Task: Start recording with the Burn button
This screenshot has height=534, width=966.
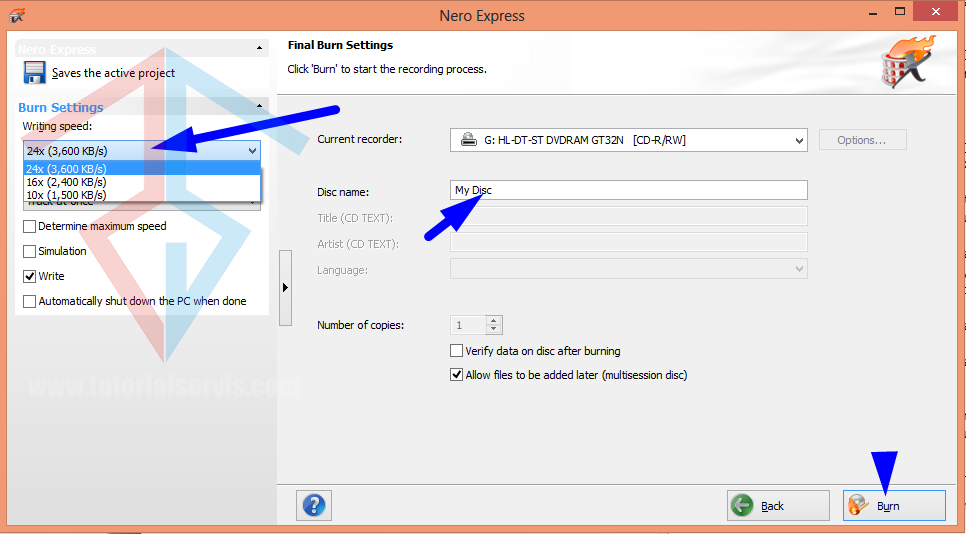Action: tap(894, 506)
